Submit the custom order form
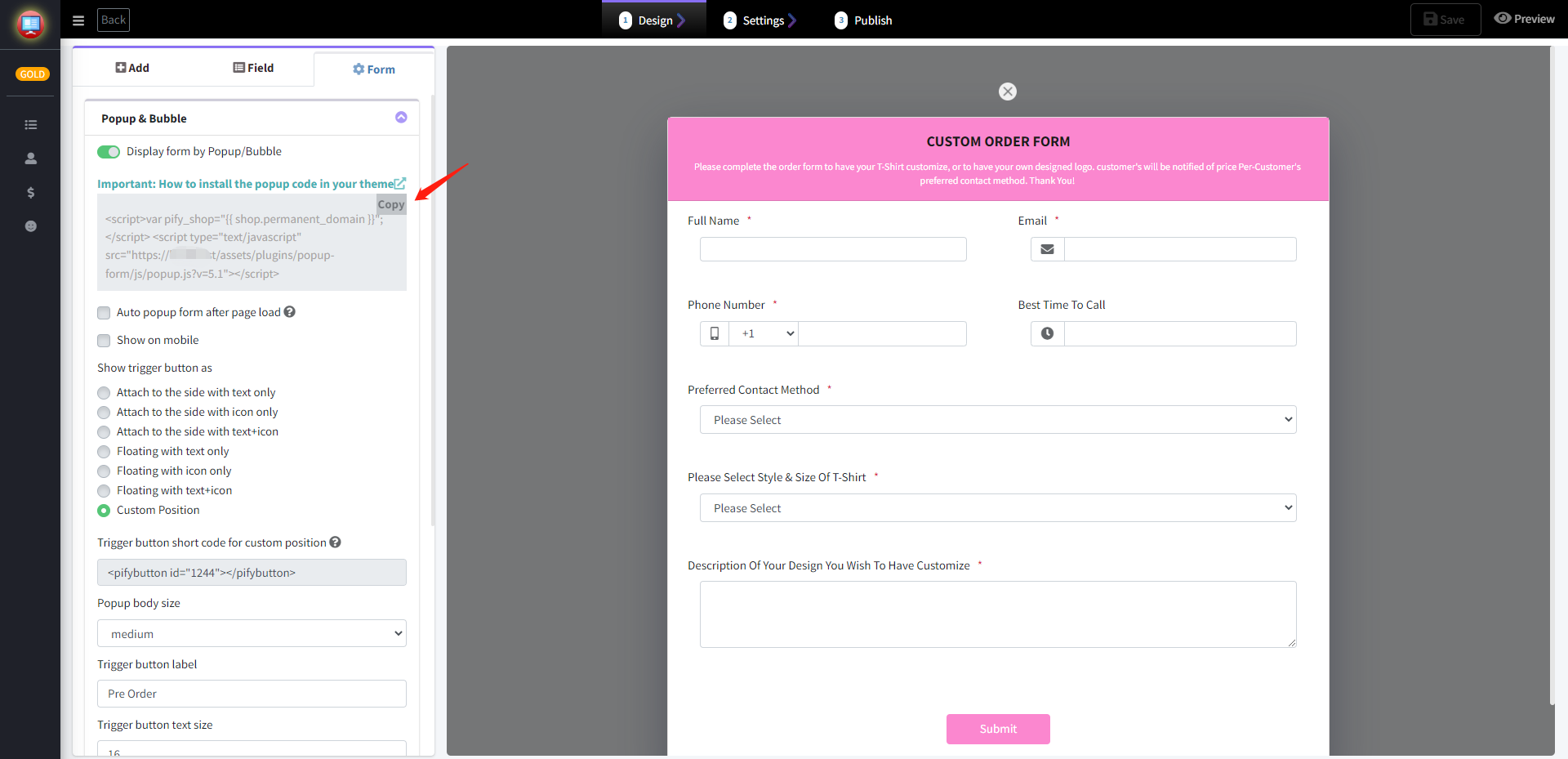1568x759 pixels. pos(998,729)
